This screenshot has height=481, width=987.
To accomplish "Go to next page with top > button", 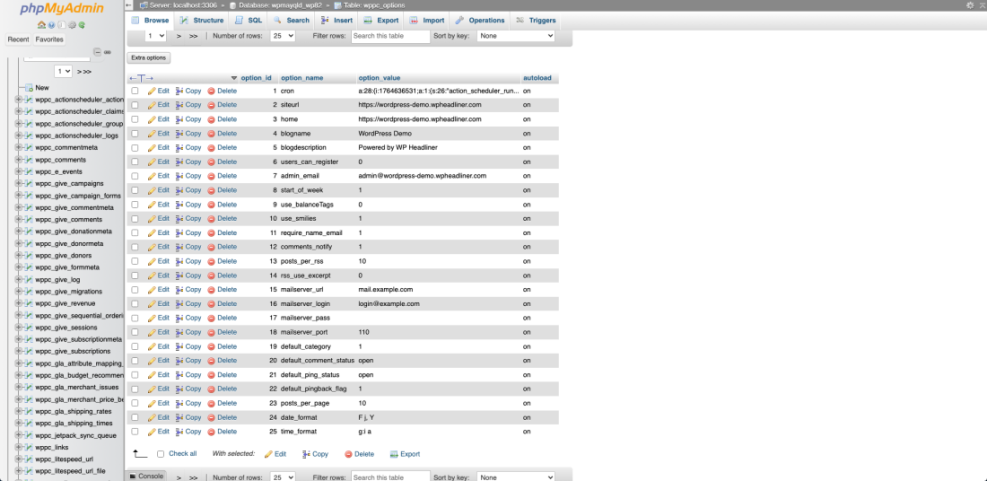I will click(x=179, y=36).
